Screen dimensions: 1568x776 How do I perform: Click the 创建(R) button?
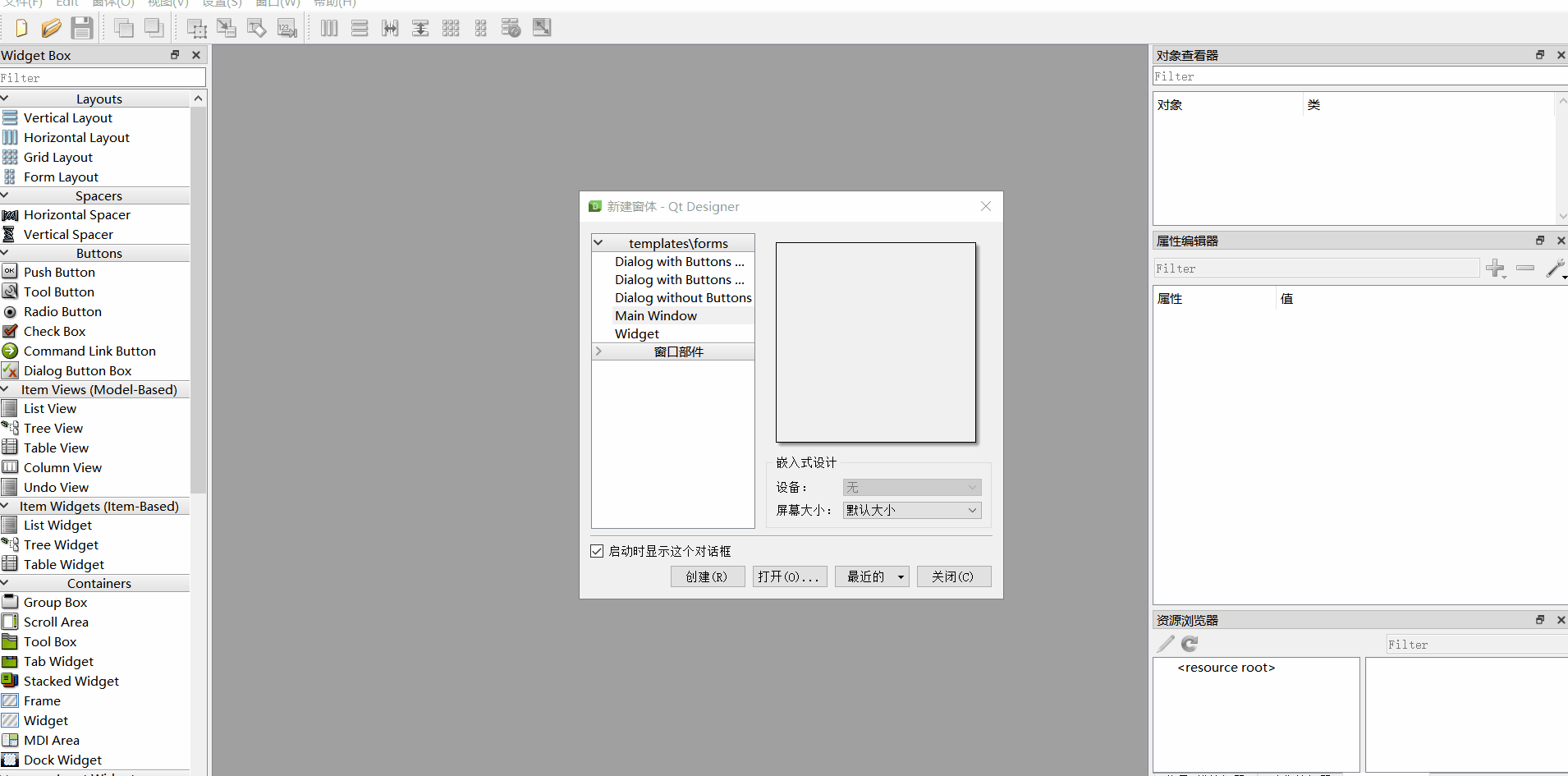point(707,576)
